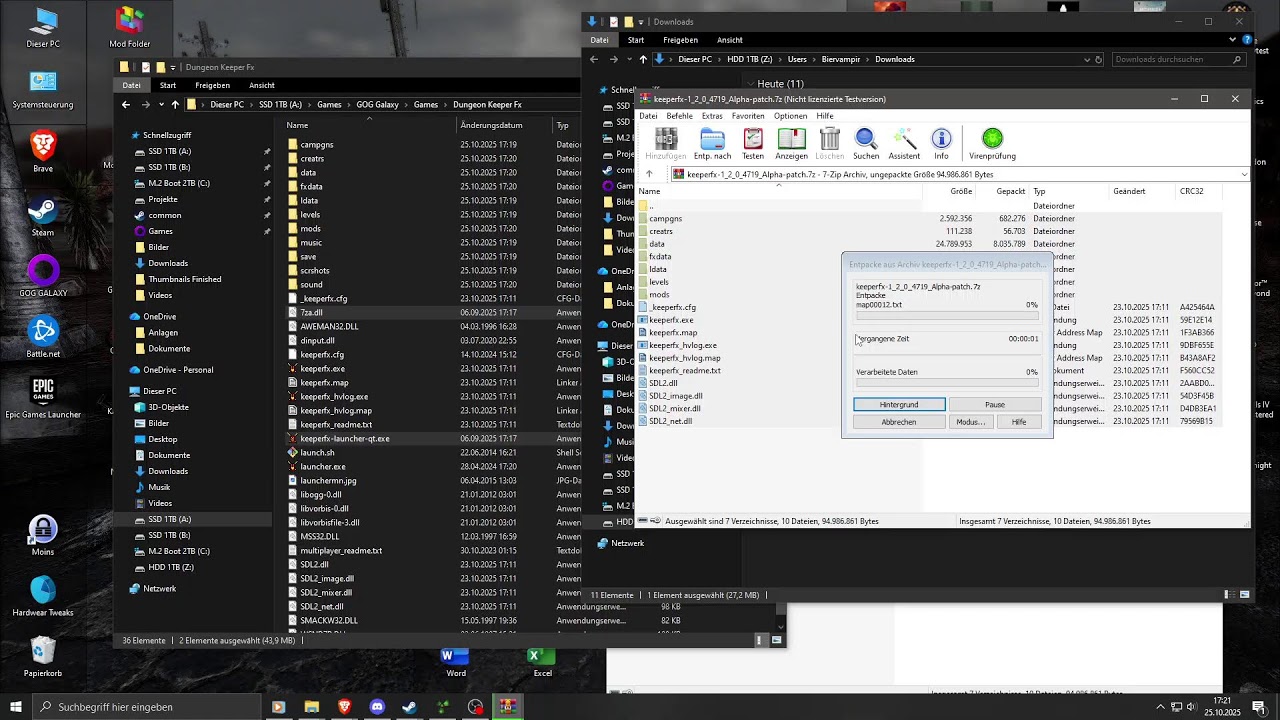Click the Abbrechen button
The width and height of the screenshot is (1280, 720).
(899, 422)
